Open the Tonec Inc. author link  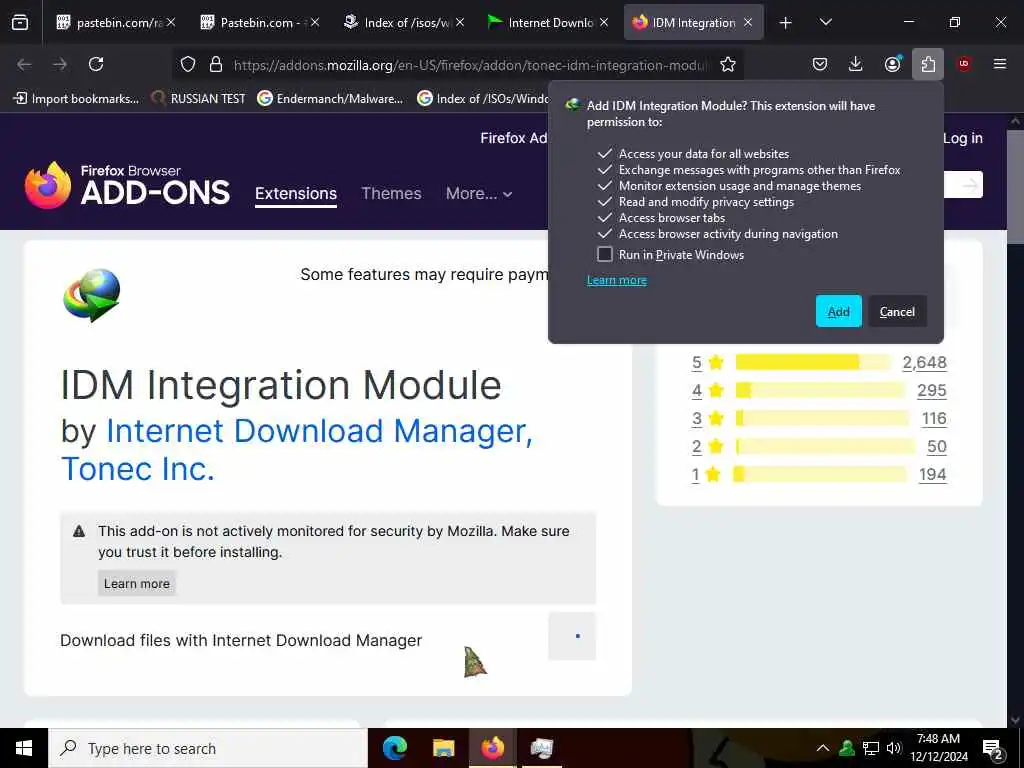[x=138, y=469]
